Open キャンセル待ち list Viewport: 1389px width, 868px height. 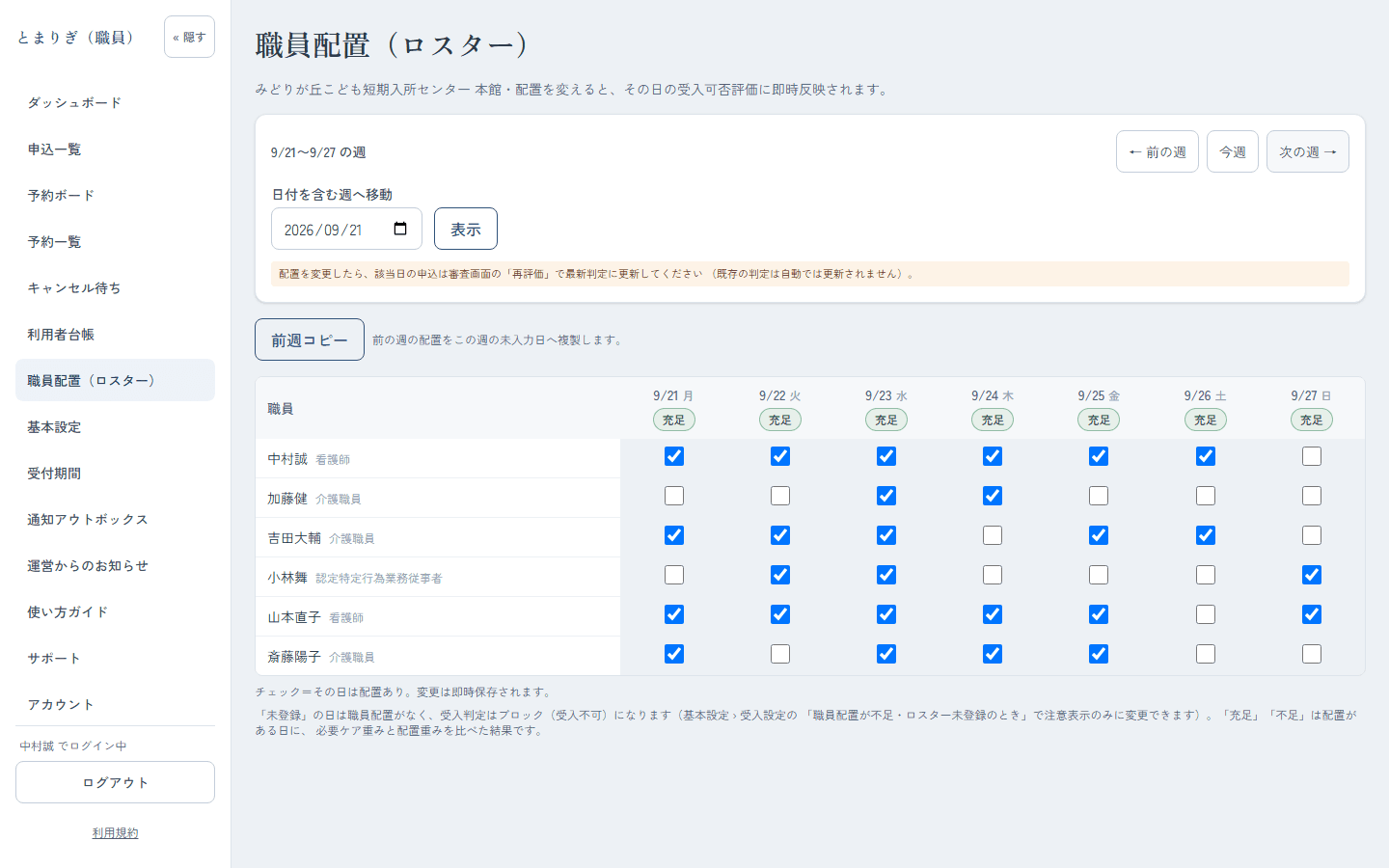click(x=115, y=287)
